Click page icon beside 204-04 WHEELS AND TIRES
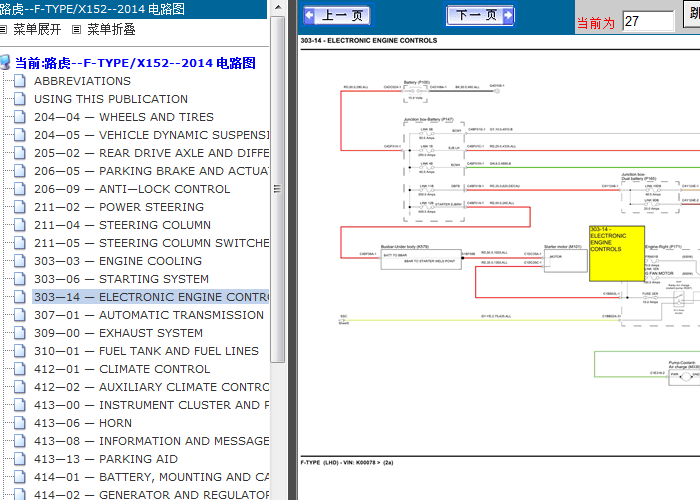The height and width of the screenshot is (500, 700). tap(20, 117)
